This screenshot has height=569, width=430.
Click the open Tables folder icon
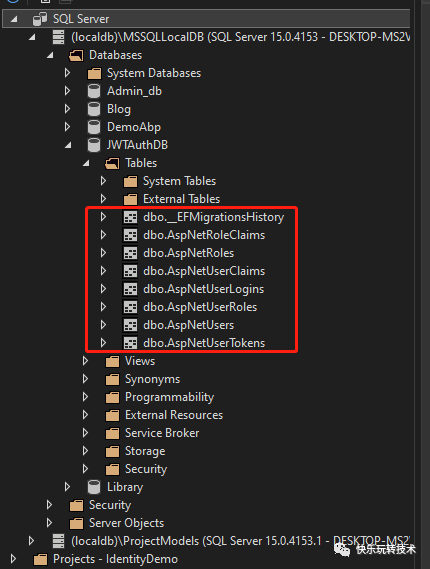click(112, 163)
